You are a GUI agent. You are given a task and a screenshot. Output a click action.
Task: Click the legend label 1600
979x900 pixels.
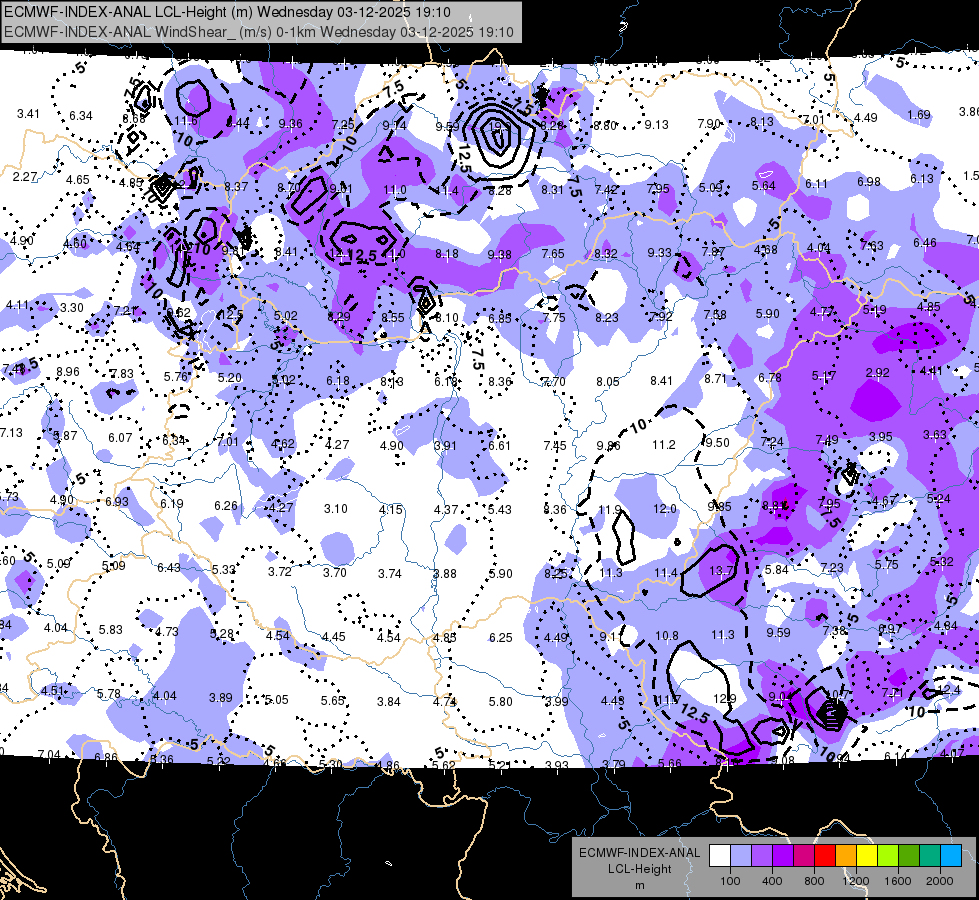coord(898,881)
